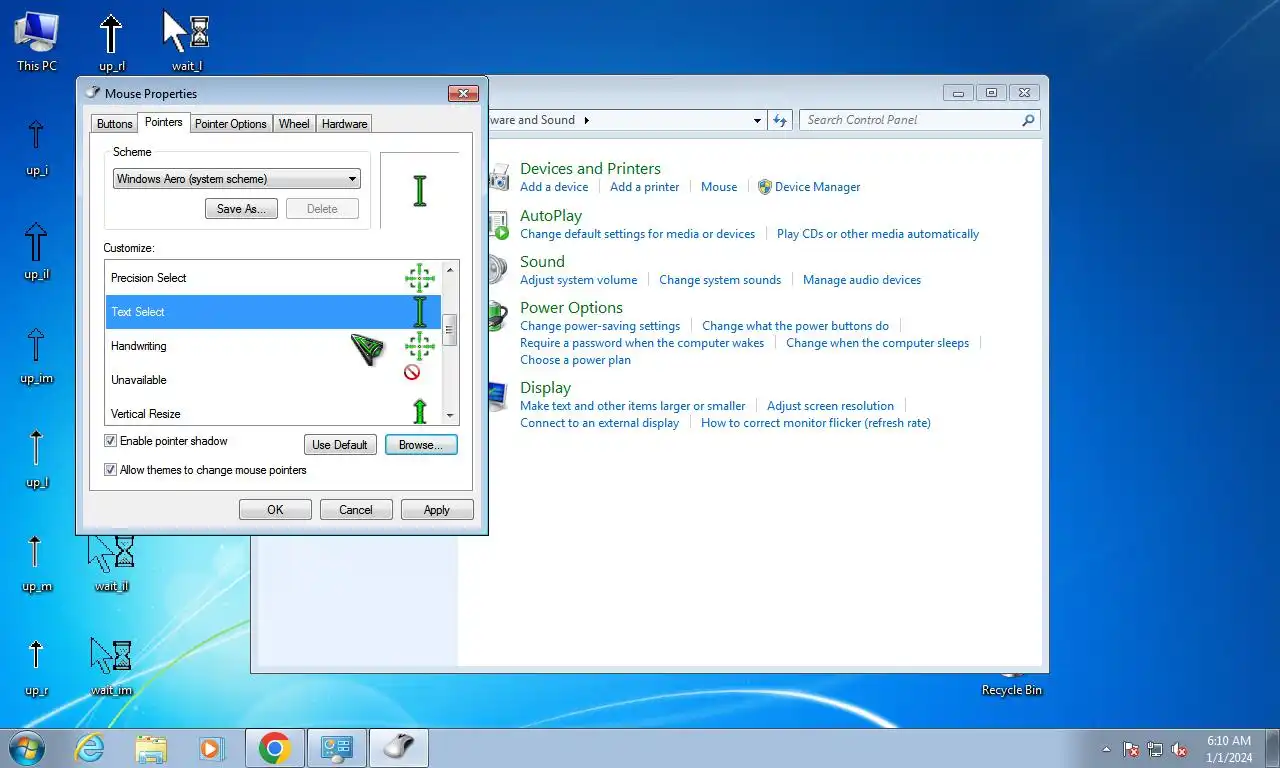1280x768 pixels.
Task: Switch to the Pointers tab
Action: tap(163, 122)
